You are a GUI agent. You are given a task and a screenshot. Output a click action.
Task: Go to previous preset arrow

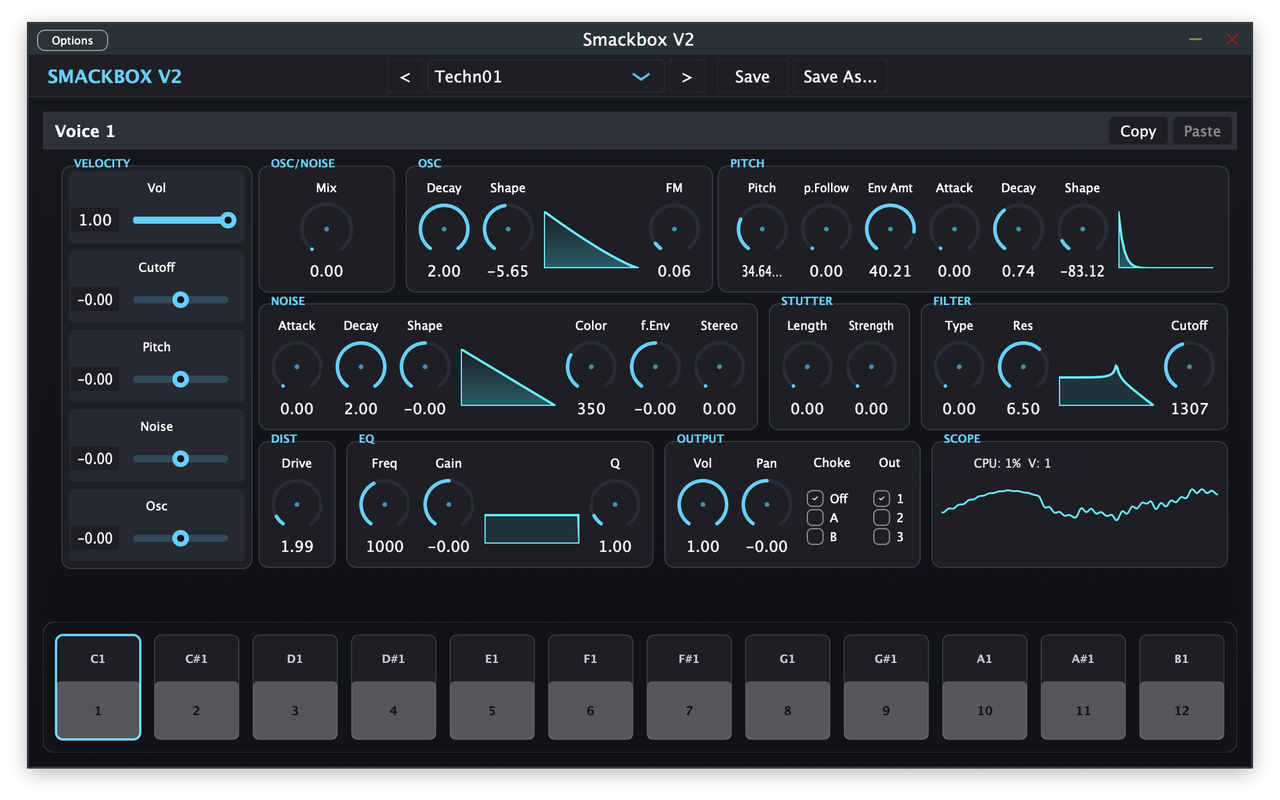404,77
